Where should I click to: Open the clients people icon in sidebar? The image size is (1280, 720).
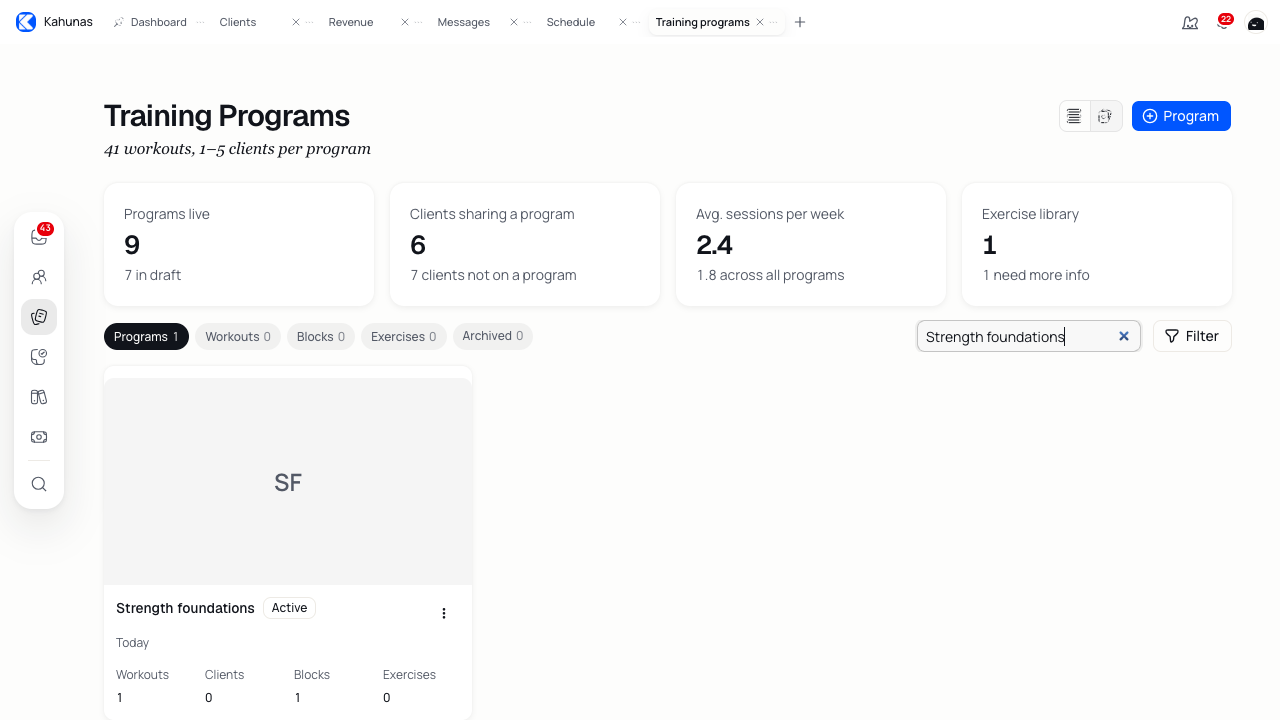(39, 277)
